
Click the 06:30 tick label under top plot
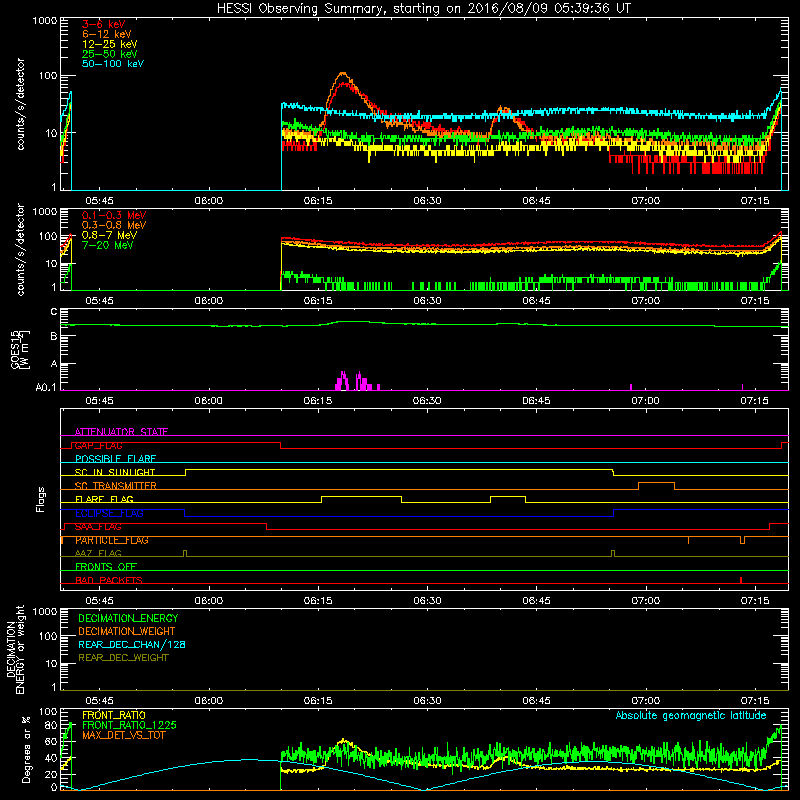(x=427, y=201)
